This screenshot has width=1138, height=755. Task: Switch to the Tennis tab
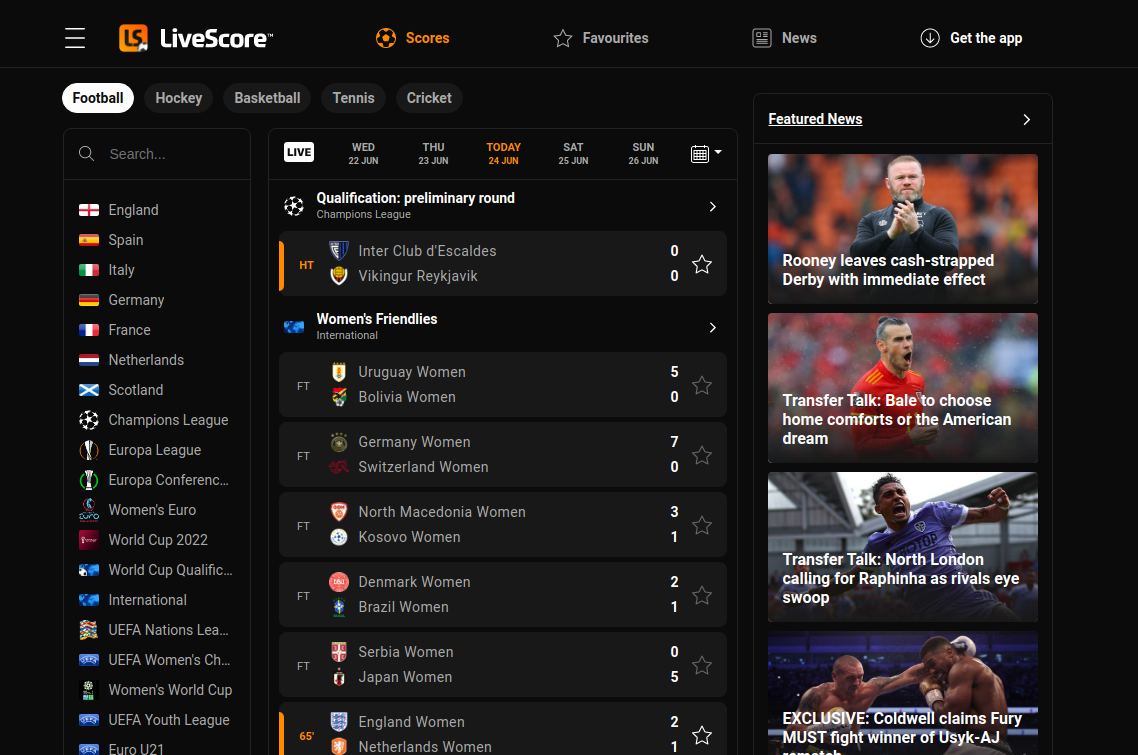353,98
